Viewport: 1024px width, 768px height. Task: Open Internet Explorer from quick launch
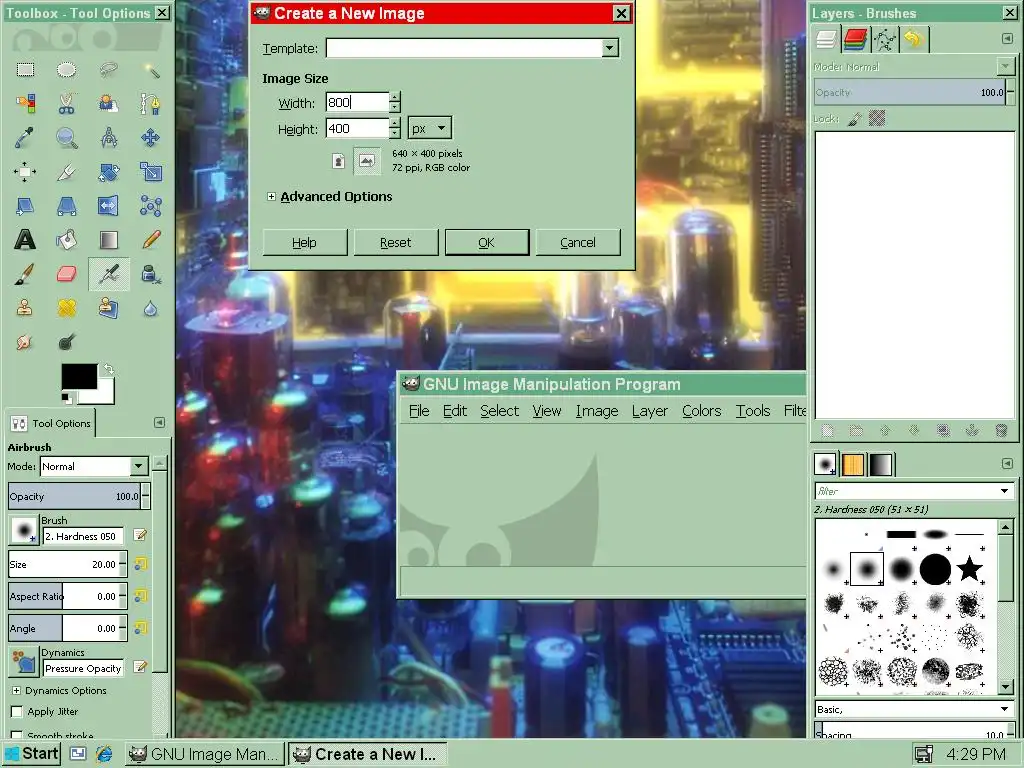pos(104,754)
